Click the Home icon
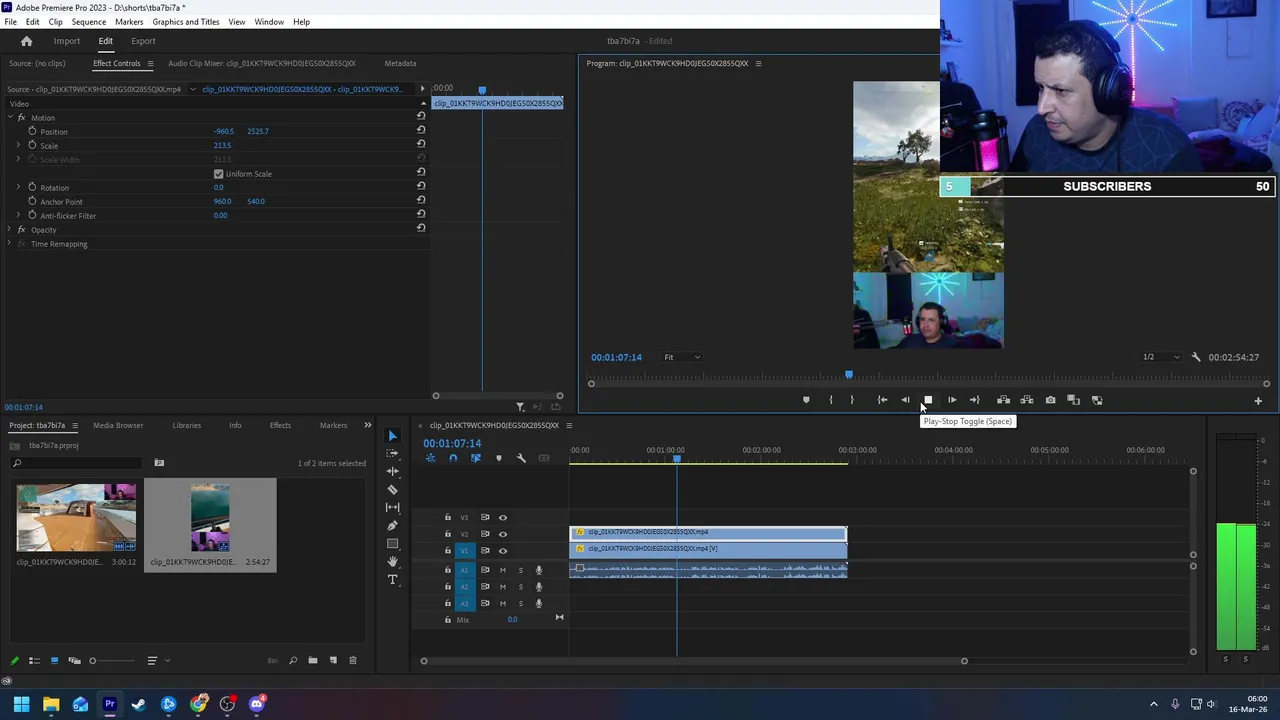The image size is (1280, 720). click(27, 41)
